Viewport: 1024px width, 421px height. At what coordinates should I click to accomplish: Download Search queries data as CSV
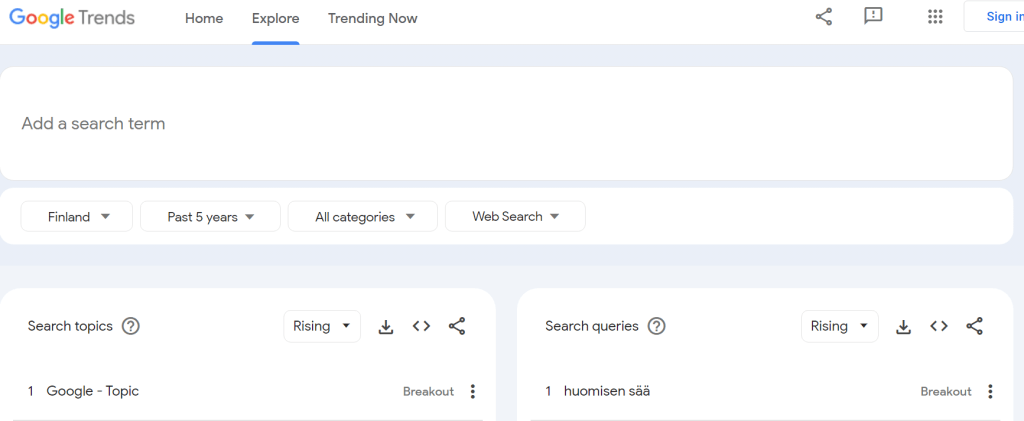point(903,326)
